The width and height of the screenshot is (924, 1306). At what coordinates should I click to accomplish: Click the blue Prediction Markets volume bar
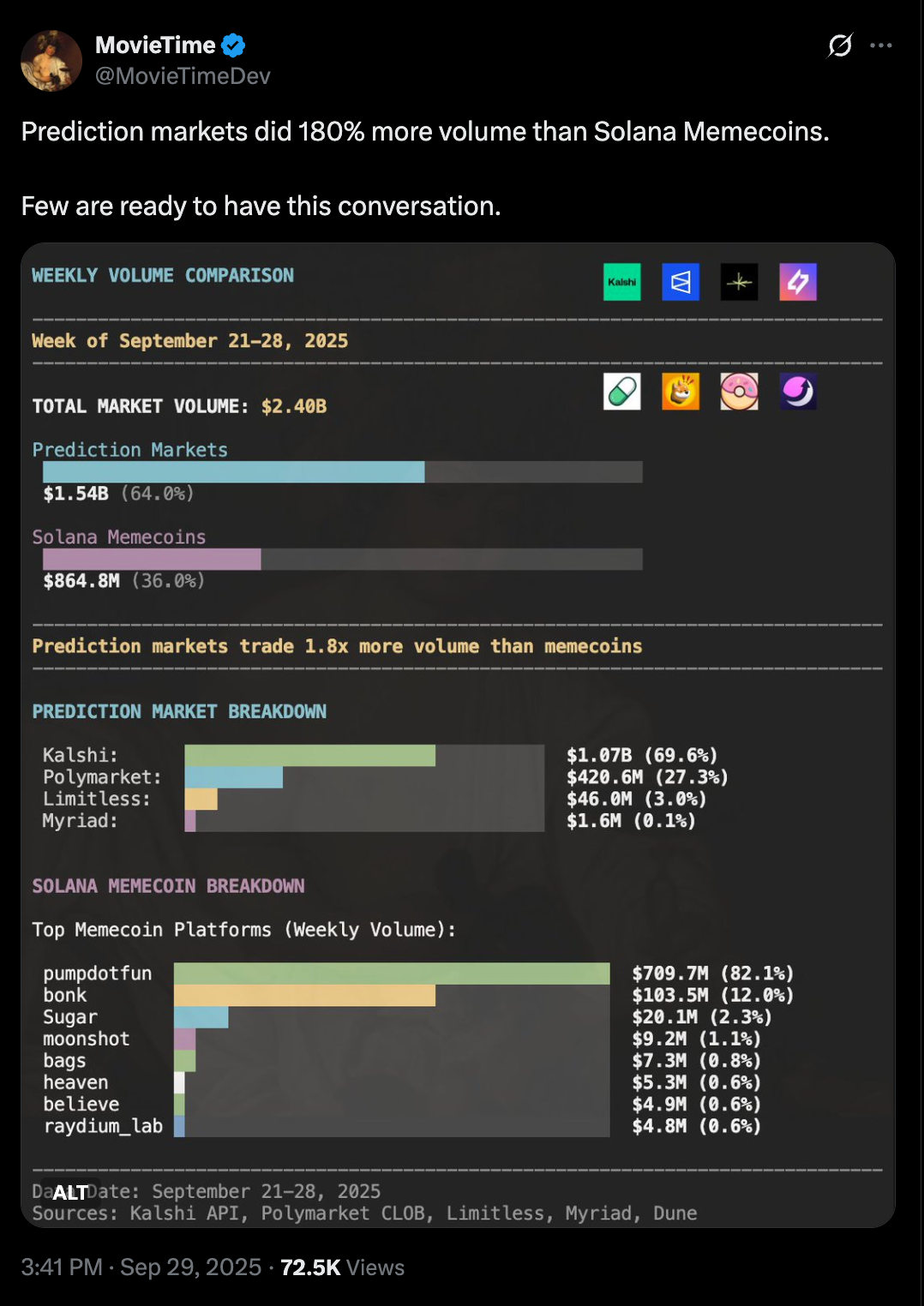233,472
